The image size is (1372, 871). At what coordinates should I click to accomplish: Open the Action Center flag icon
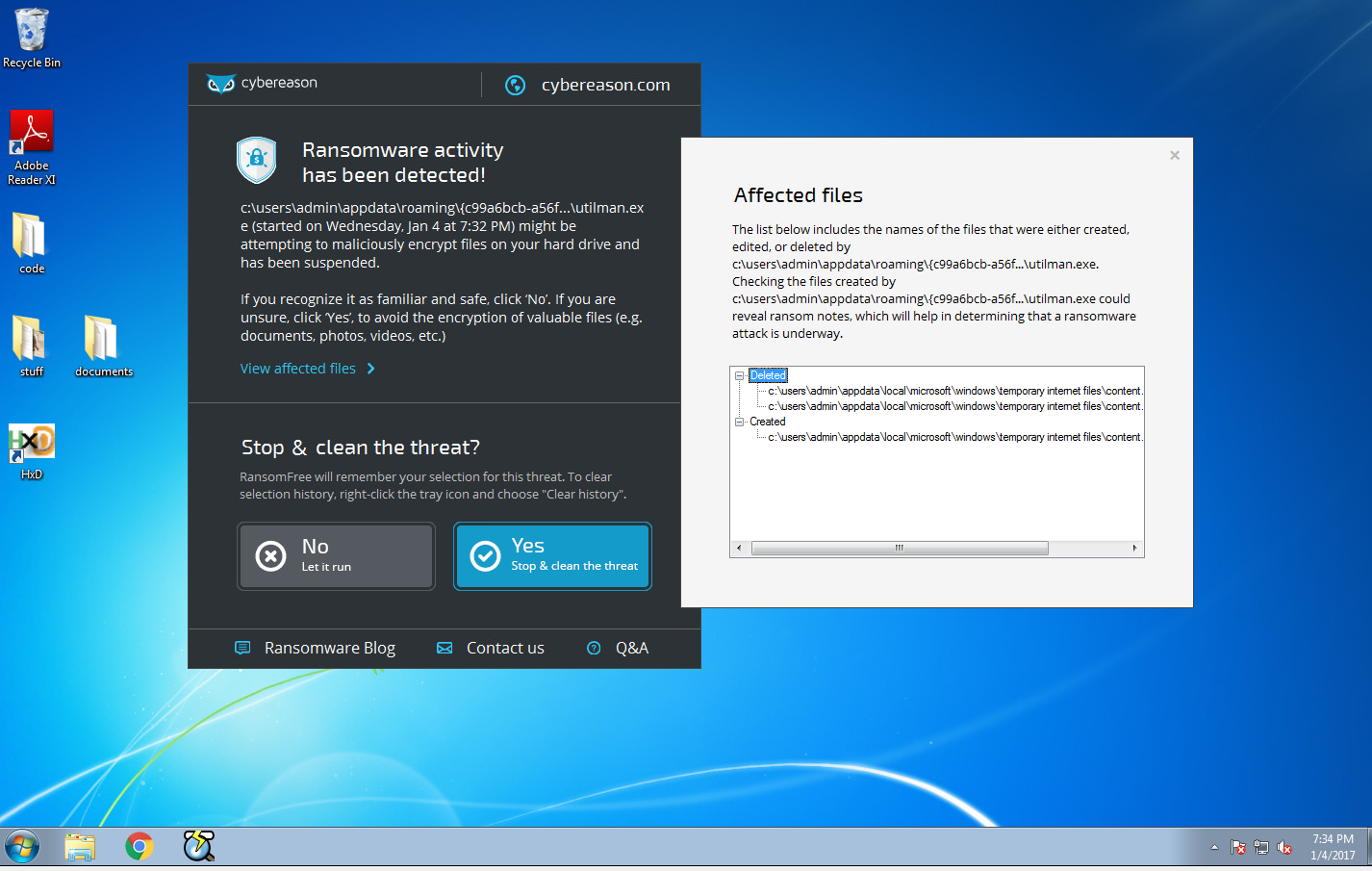coord(1238,847)
